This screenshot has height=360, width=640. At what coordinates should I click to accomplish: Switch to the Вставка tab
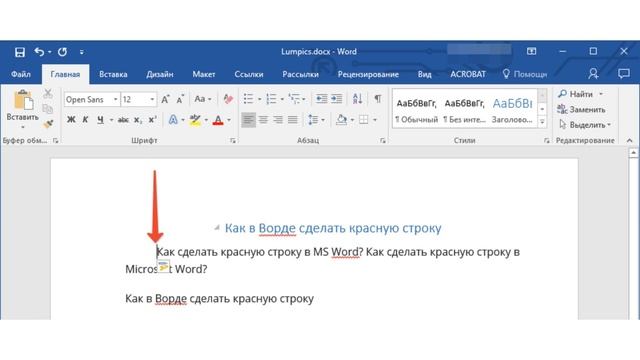pyautogui.click(x=113, y=74)
